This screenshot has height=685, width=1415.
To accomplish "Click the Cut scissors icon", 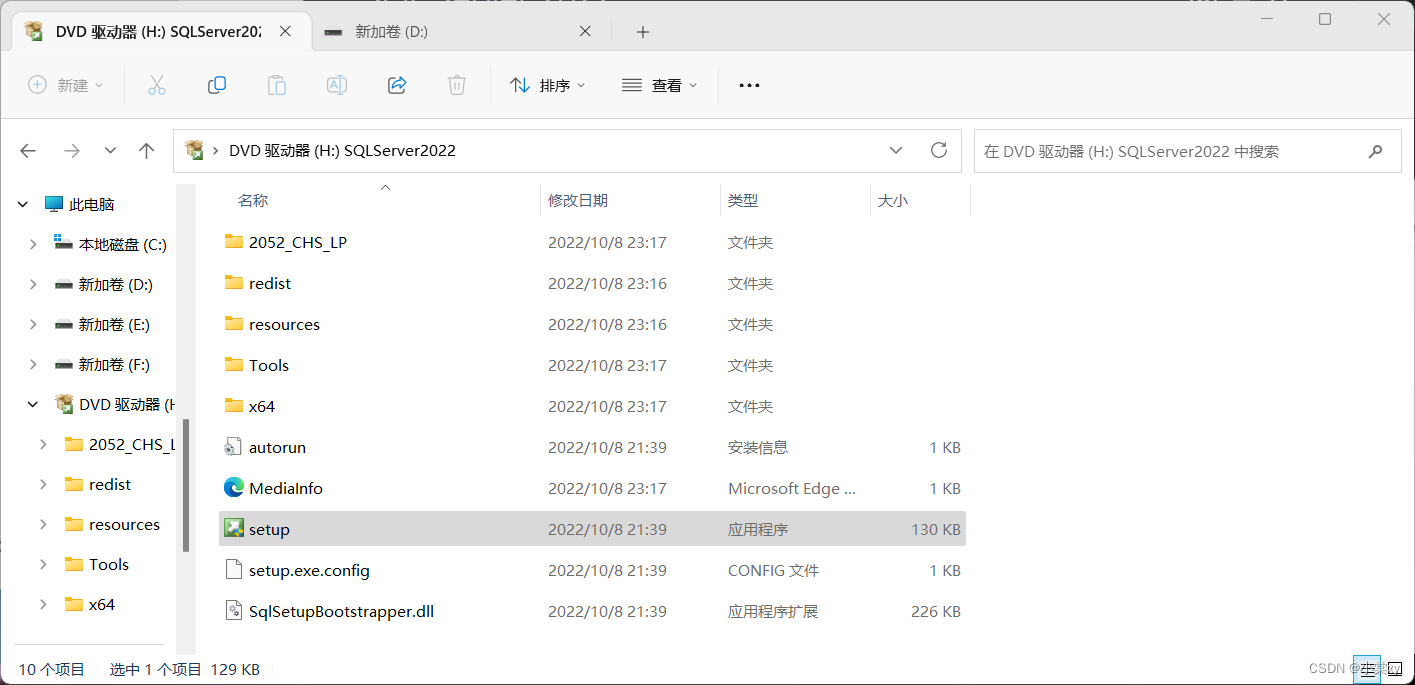I will pyautogui.click(x=157, y=86).
